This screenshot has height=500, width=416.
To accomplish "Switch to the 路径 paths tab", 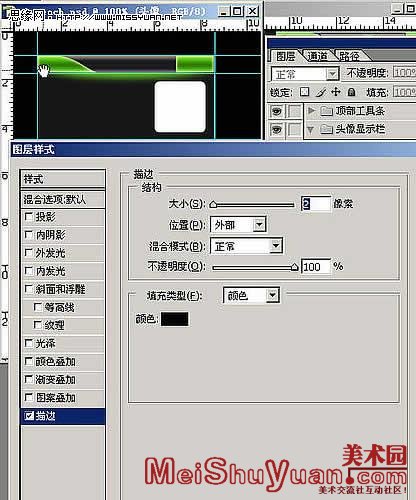I will (x=349, y=56).
